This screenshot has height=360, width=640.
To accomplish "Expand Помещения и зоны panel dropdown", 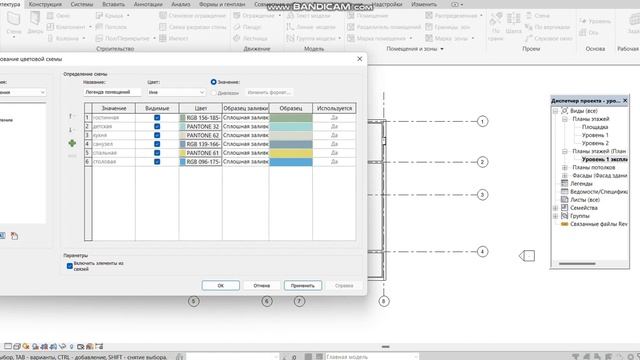I will 442,49.
